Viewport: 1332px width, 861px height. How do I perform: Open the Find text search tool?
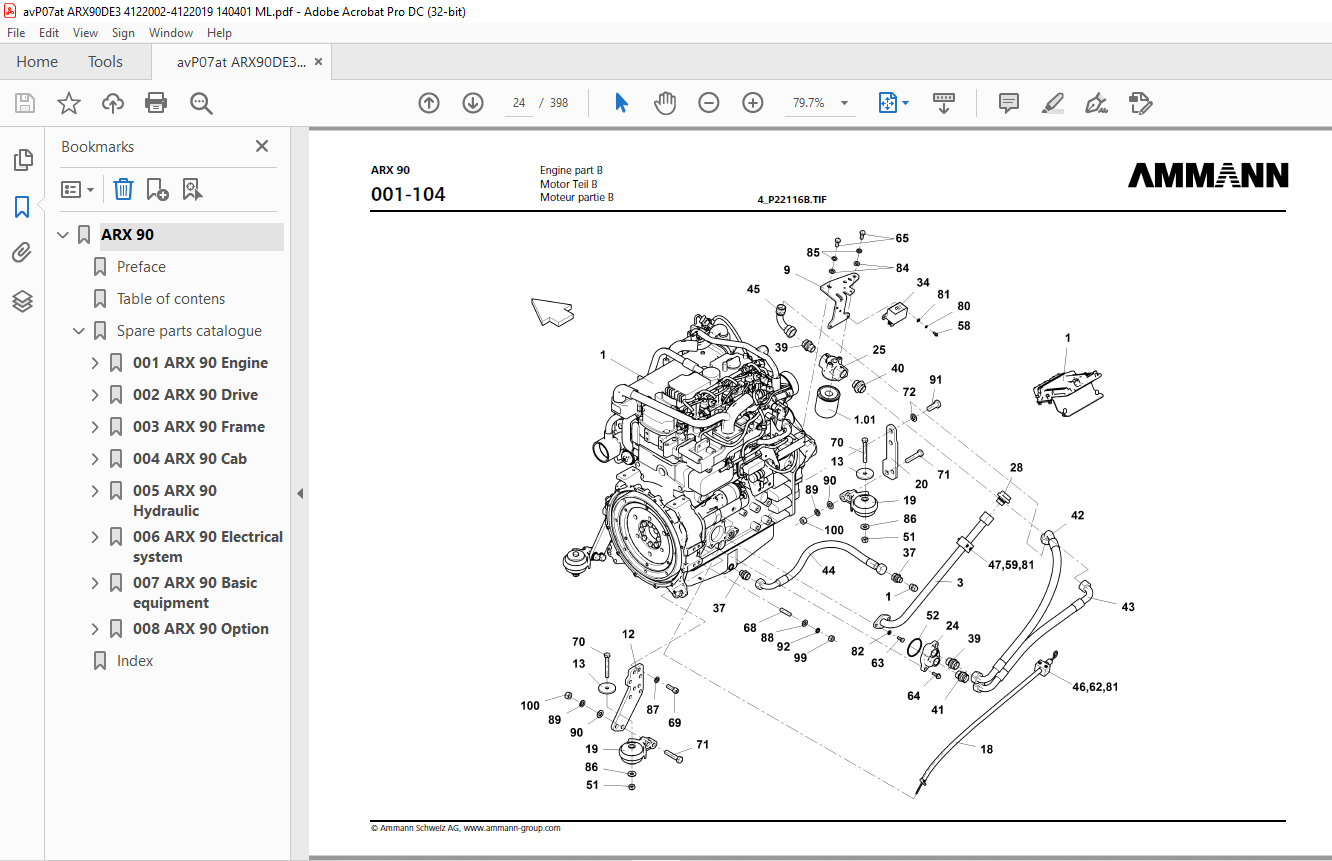point(201,103)
